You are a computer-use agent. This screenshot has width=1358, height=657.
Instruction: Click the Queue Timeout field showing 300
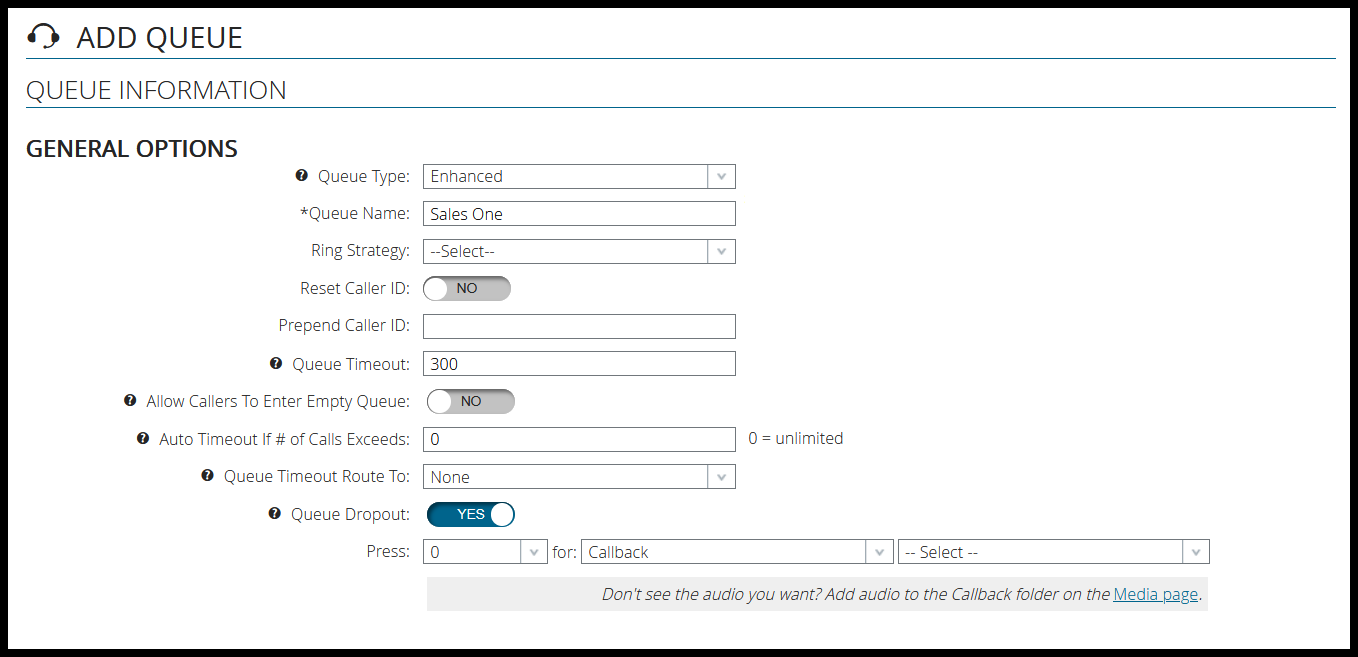[x=580, y=364]
